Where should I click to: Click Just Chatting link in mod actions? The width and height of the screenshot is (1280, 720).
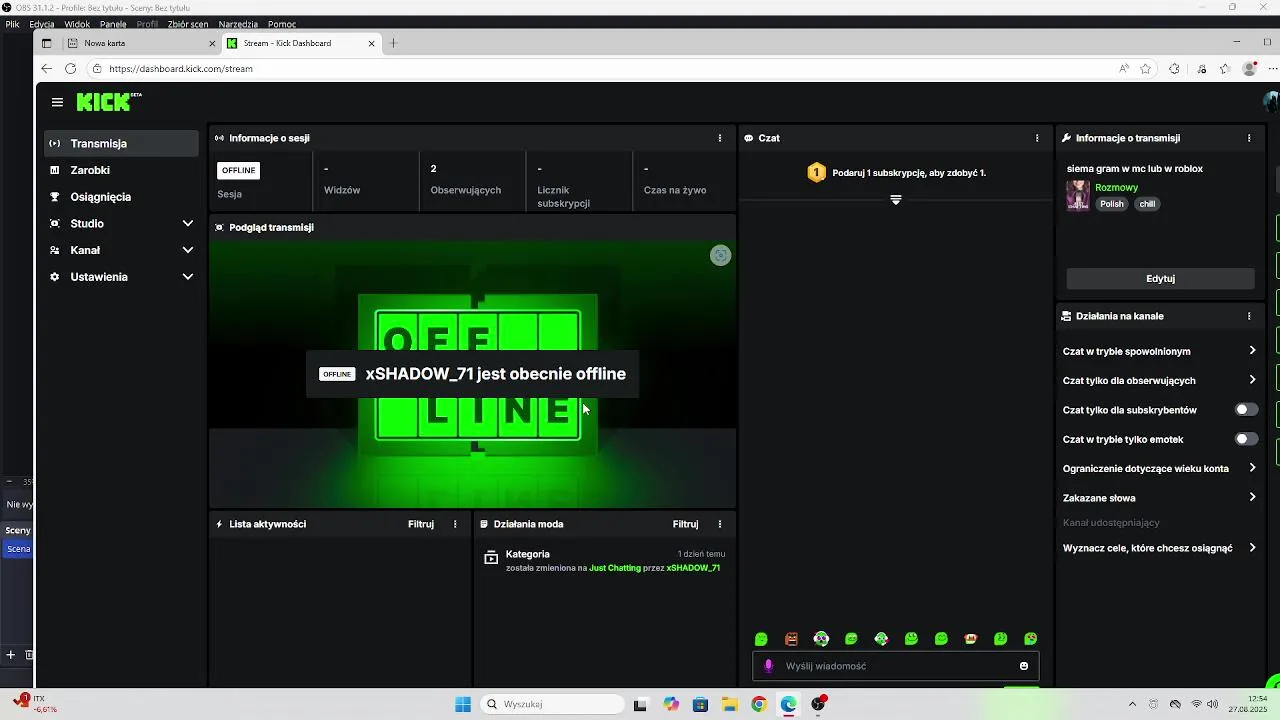pos(615,568)
